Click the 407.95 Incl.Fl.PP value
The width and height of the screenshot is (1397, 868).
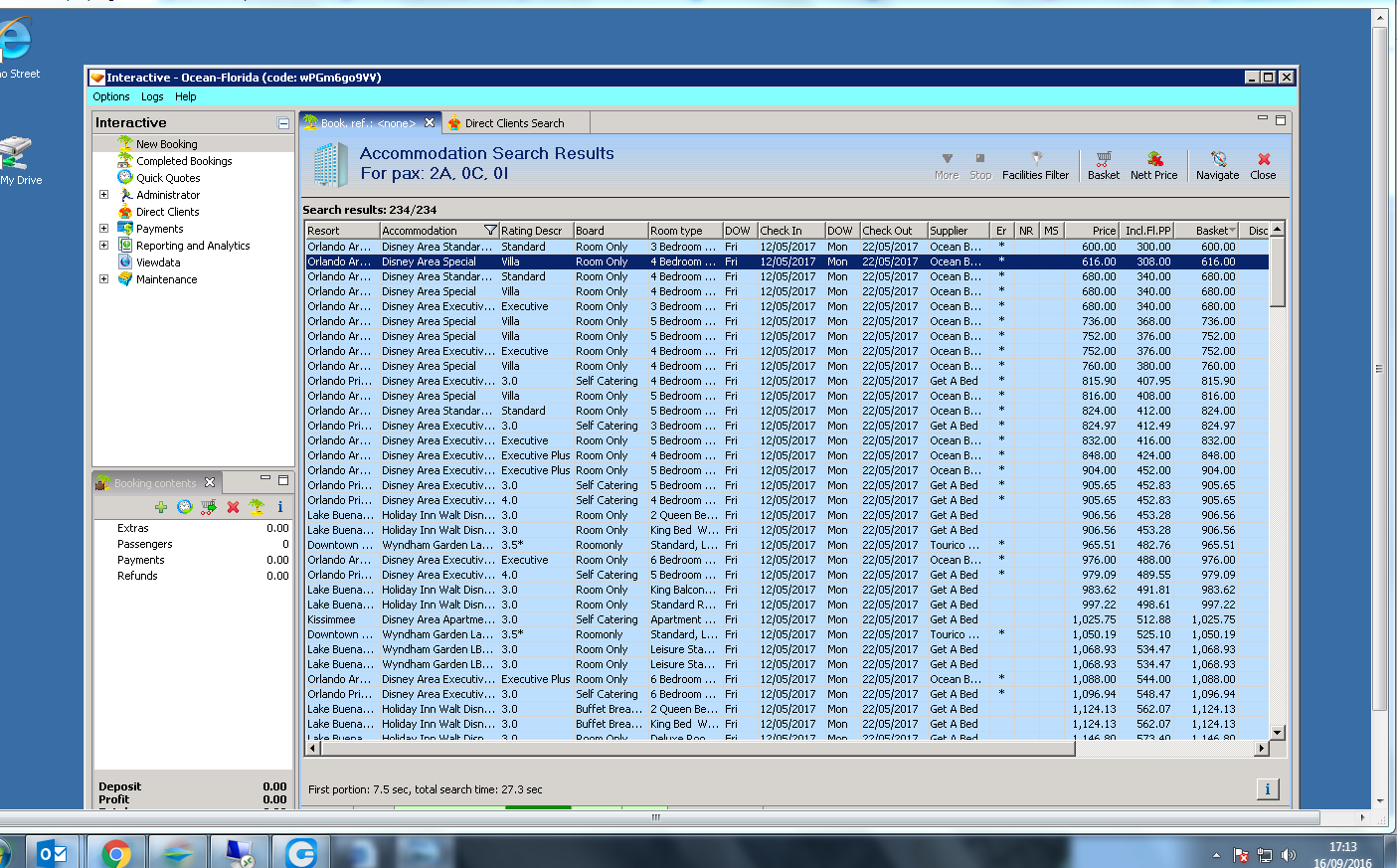point(1153,381)
